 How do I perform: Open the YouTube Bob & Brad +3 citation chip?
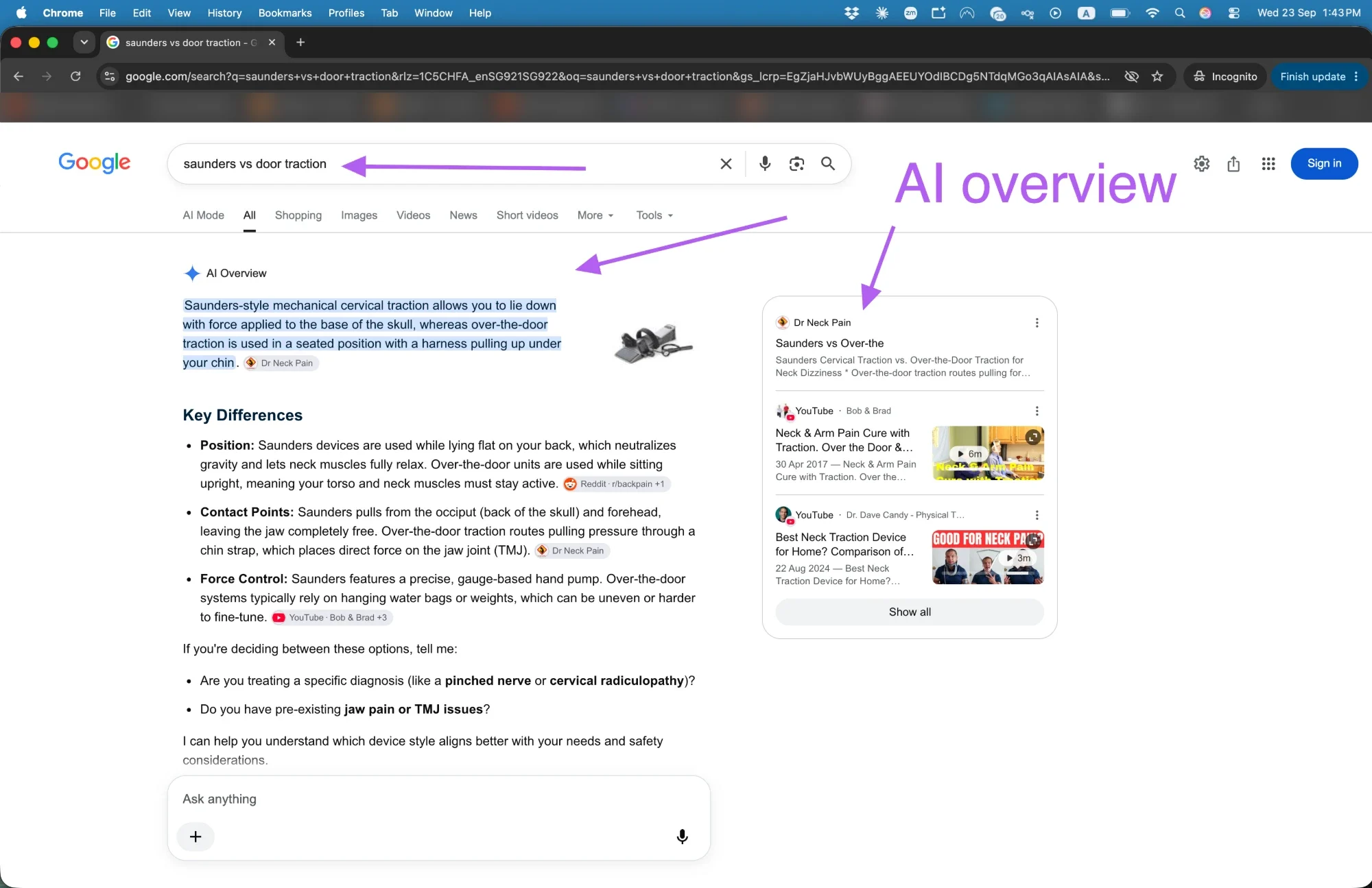pos(332,618)
